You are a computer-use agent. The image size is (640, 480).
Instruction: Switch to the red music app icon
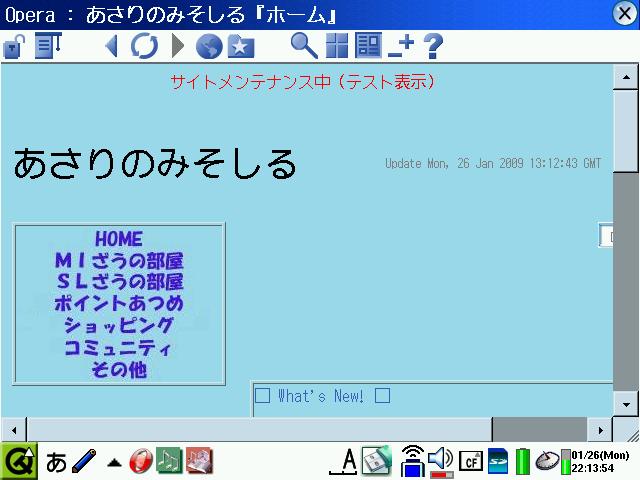[199, 461]
